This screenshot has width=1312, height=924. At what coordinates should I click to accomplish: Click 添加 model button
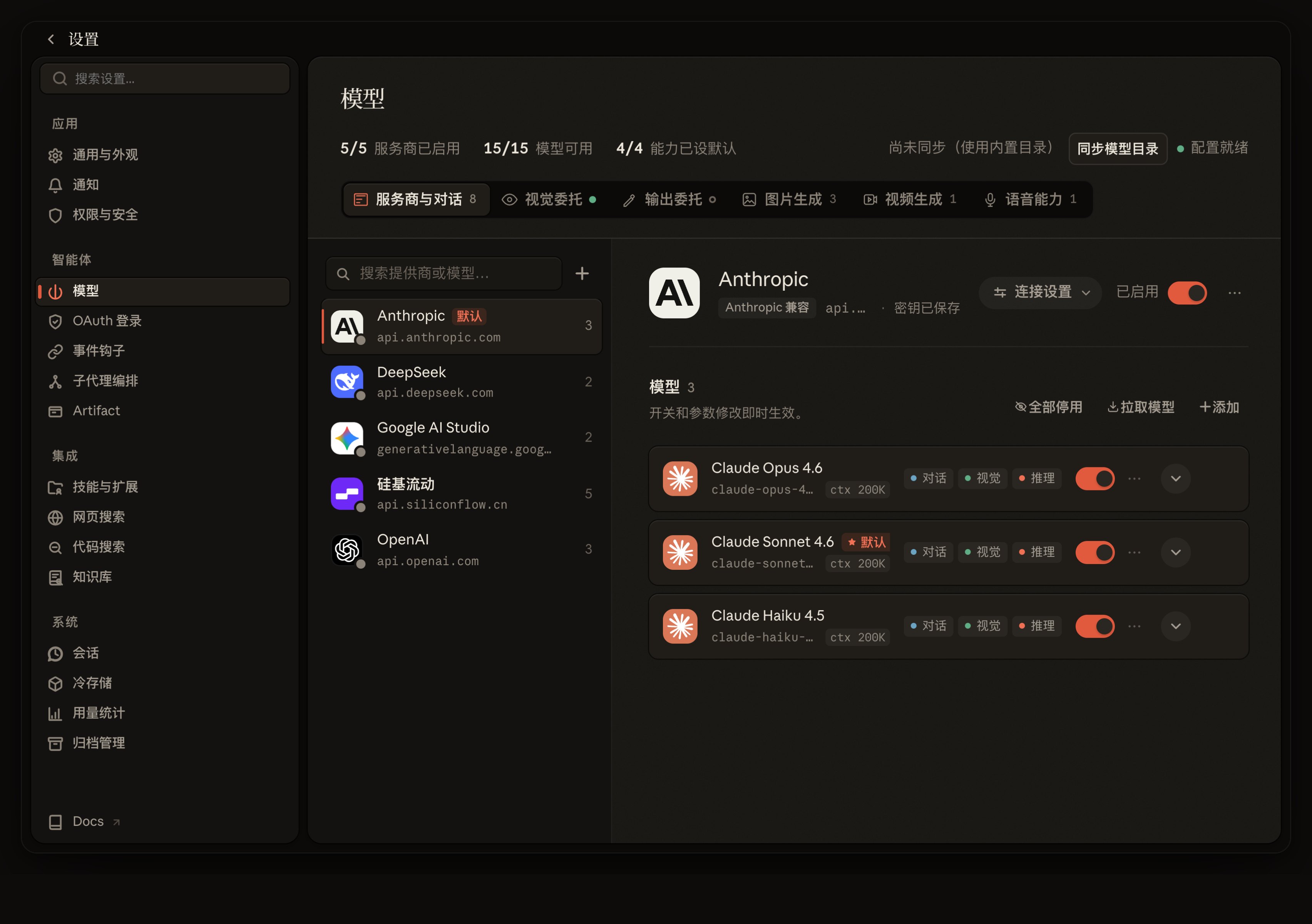pyautogui.click(x=1219, y=407)
